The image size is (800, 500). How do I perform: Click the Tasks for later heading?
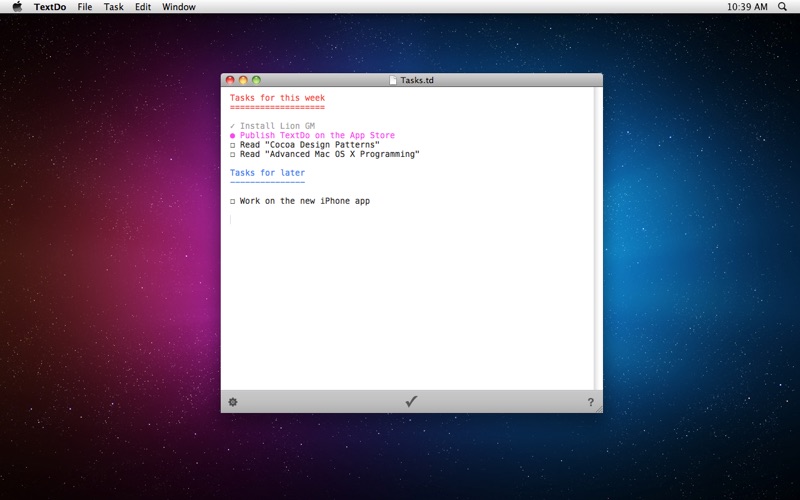(x=267, y=173)
